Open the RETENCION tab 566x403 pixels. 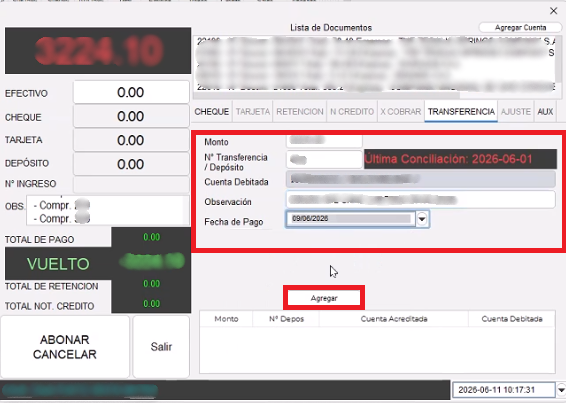(x=300, y=112)
